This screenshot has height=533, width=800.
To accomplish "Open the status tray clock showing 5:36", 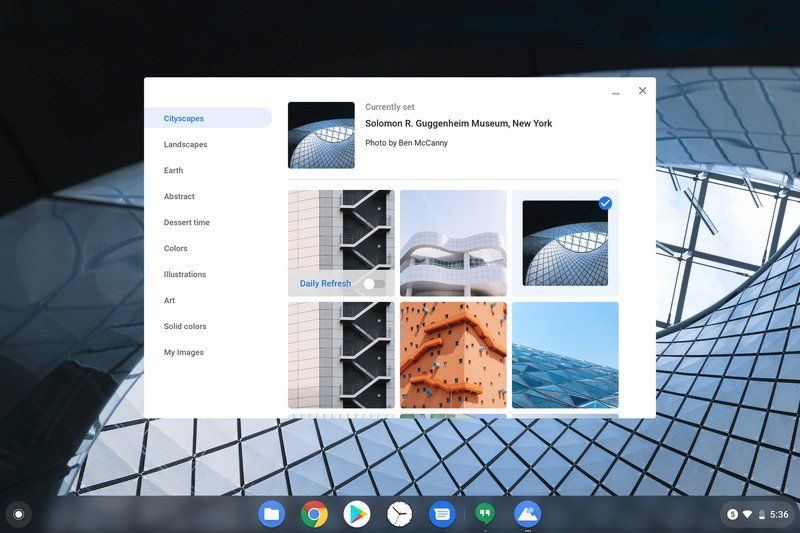I will pos(779,514).
